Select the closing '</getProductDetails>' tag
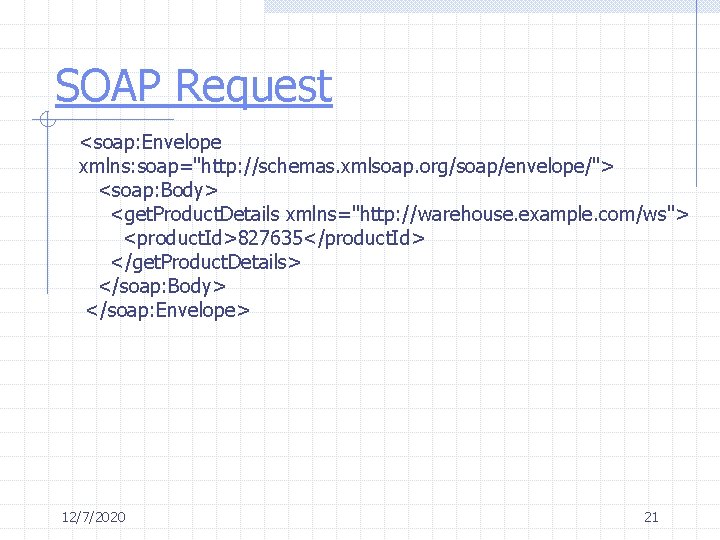The image size is (720, 540). (x=206, y=262)
